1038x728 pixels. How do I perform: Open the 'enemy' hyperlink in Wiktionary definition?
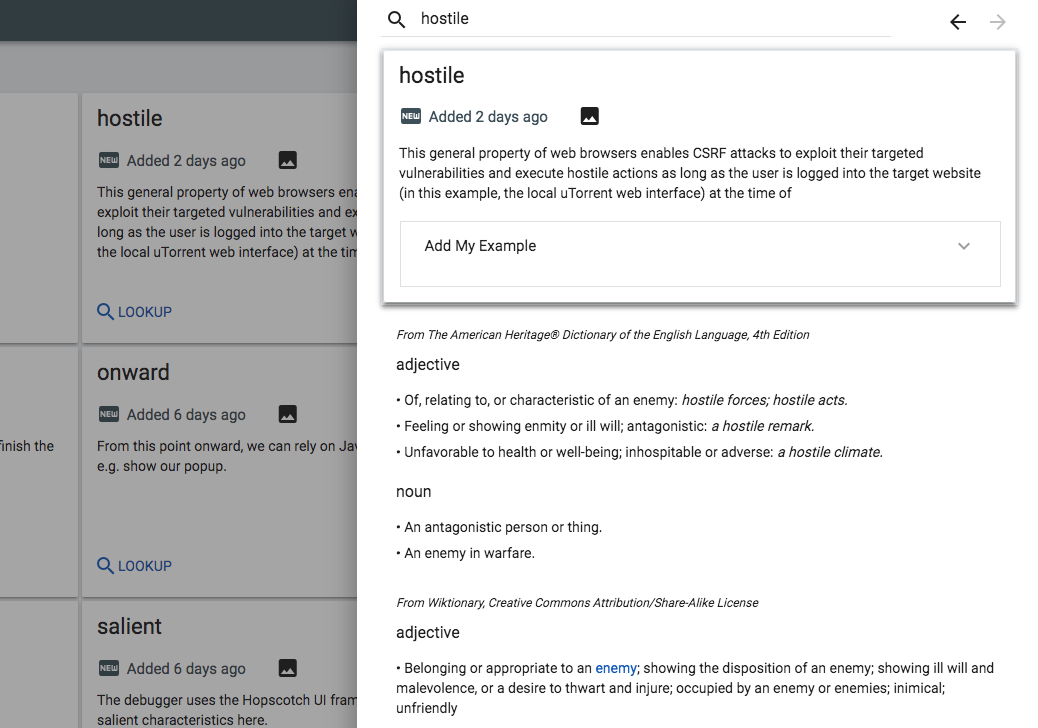click(x=616, y=668)
